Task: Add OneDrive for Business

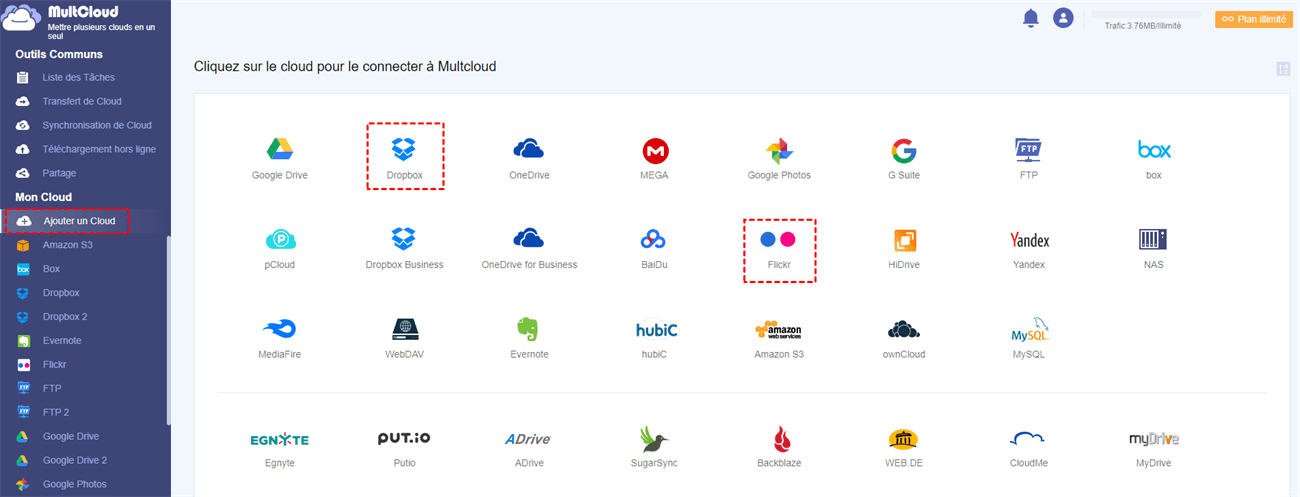Action: pos(529,240)
